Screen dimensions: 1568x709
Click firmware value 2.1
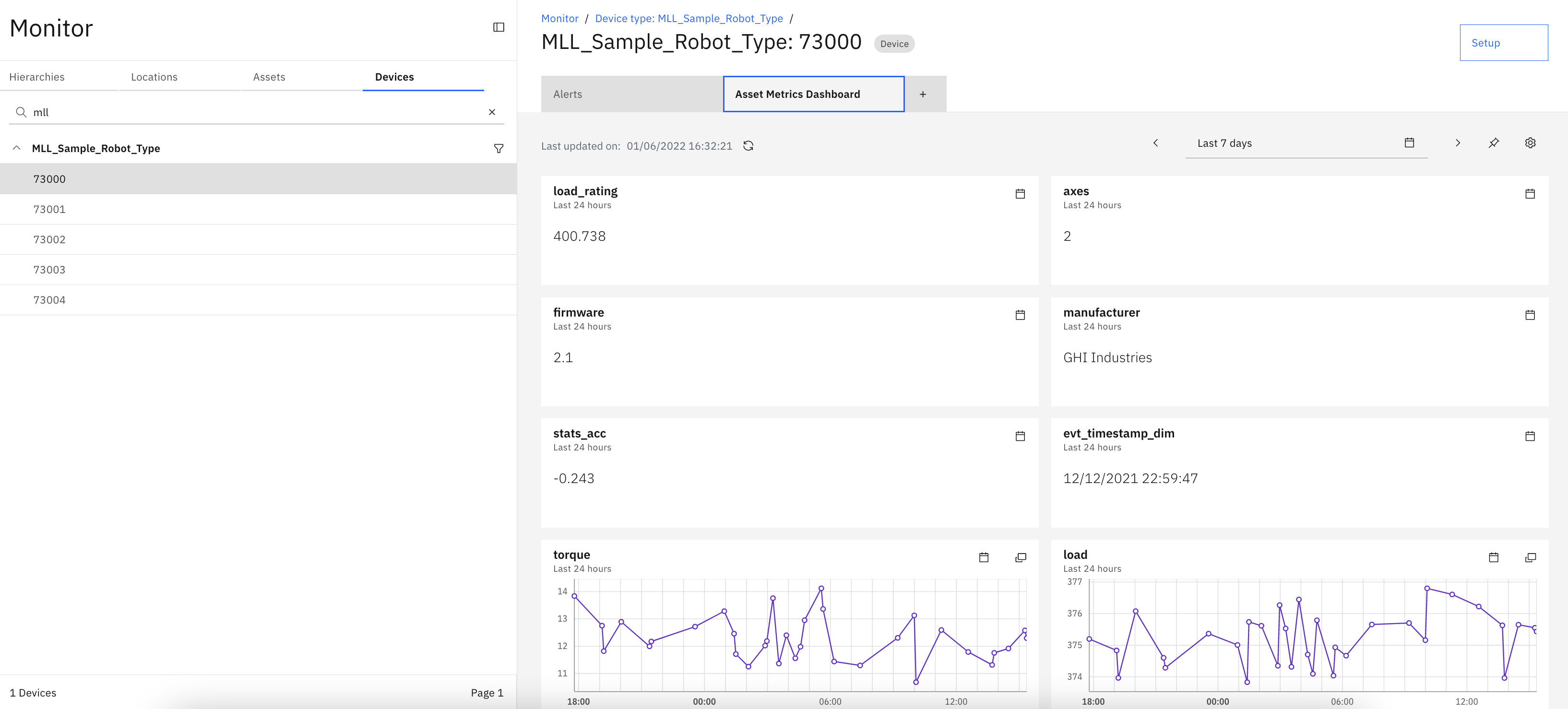pos(562,357)
